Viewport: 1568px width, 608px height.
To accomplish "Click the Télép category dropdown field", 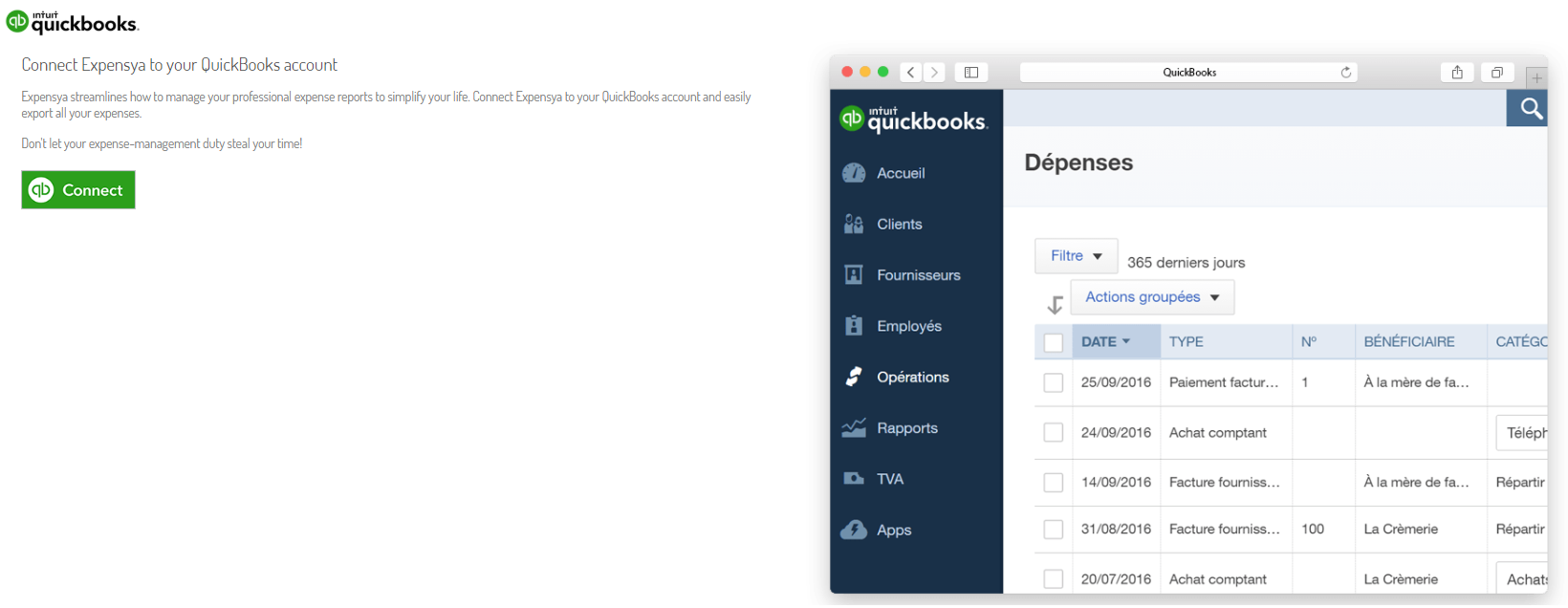I will pos(1522,433).
